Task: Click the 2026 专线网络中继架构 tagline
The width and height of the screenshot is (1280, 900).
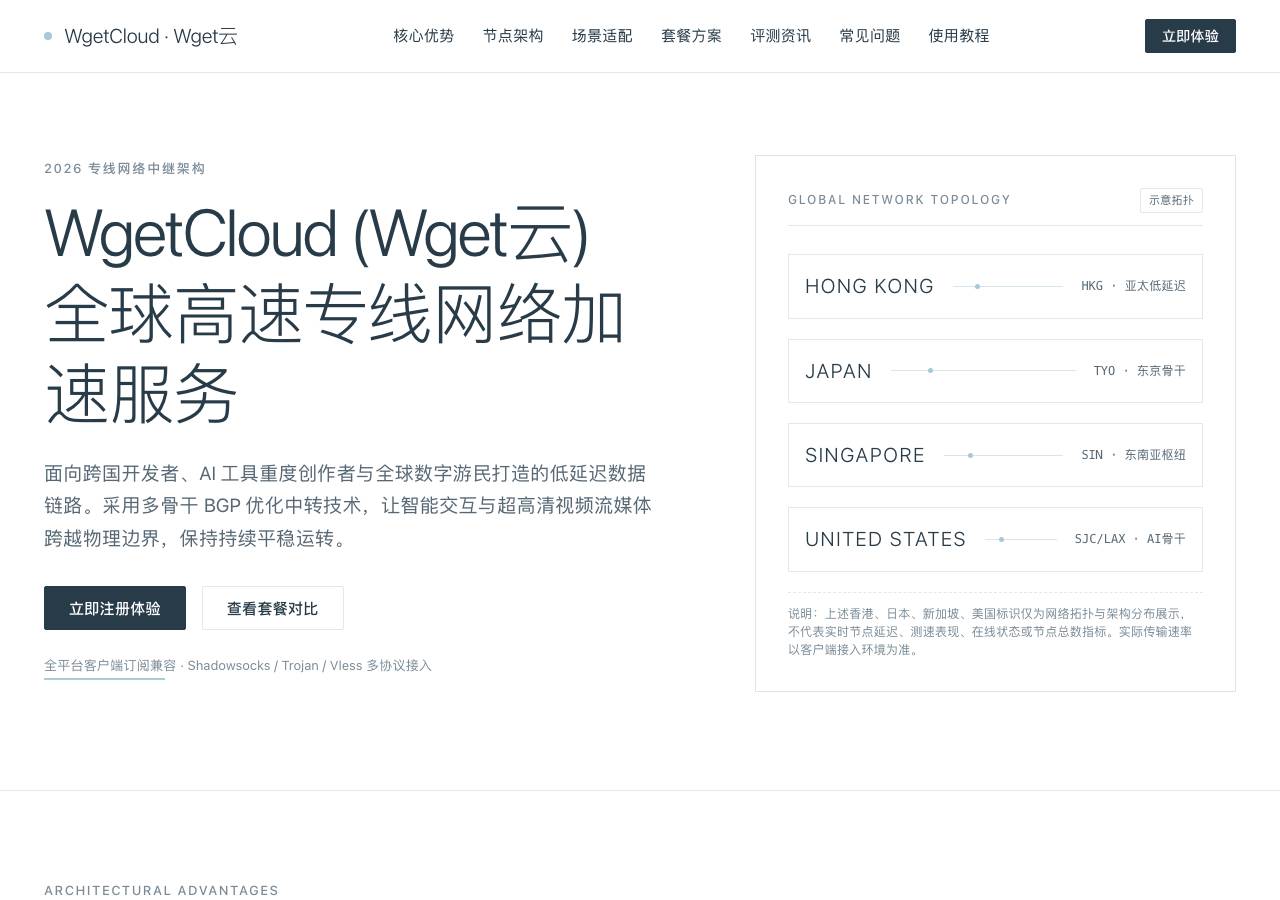Action: (125, 169)
